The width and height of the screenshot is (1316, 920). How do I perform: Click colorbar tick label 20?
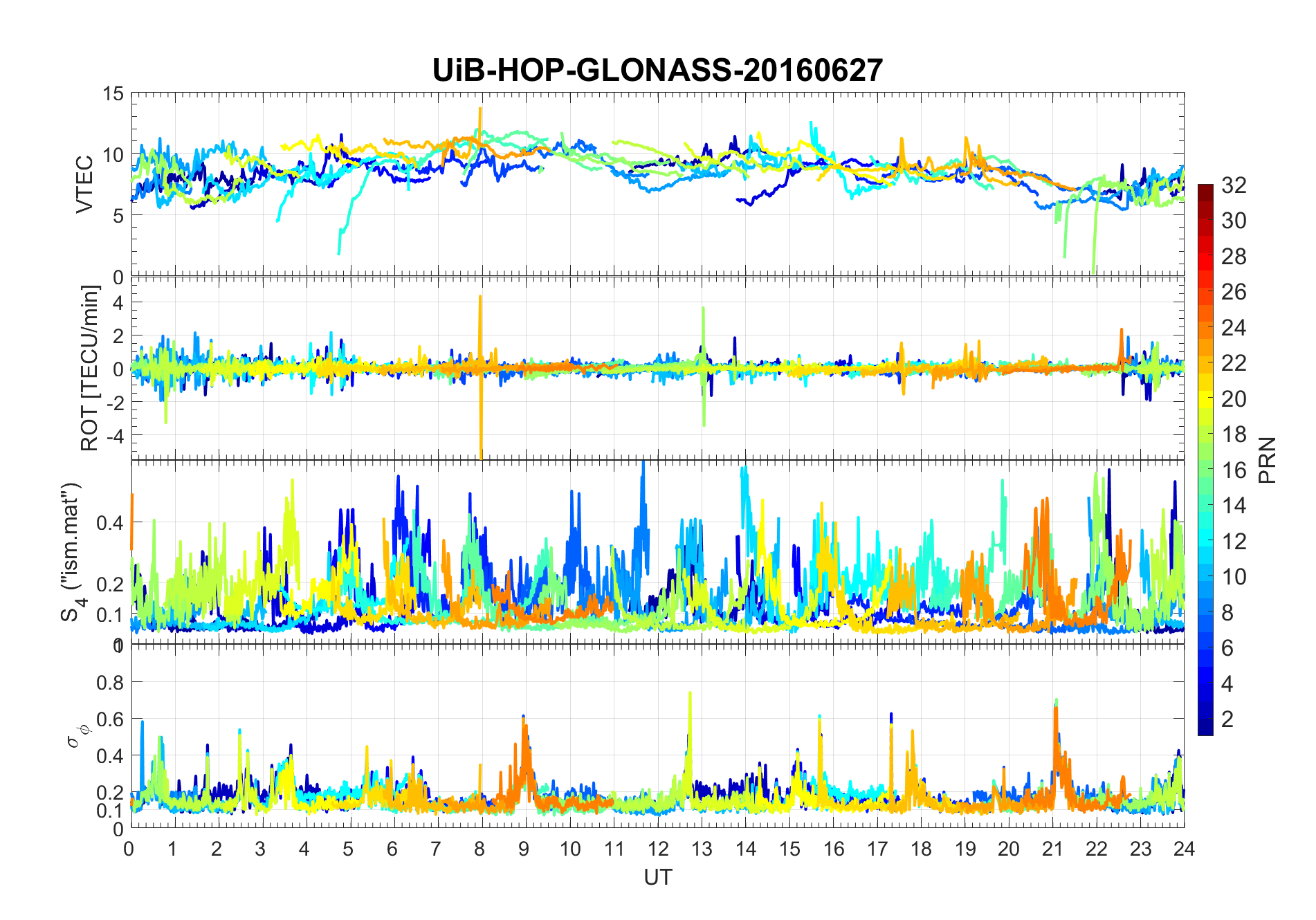coord(1234,399)
